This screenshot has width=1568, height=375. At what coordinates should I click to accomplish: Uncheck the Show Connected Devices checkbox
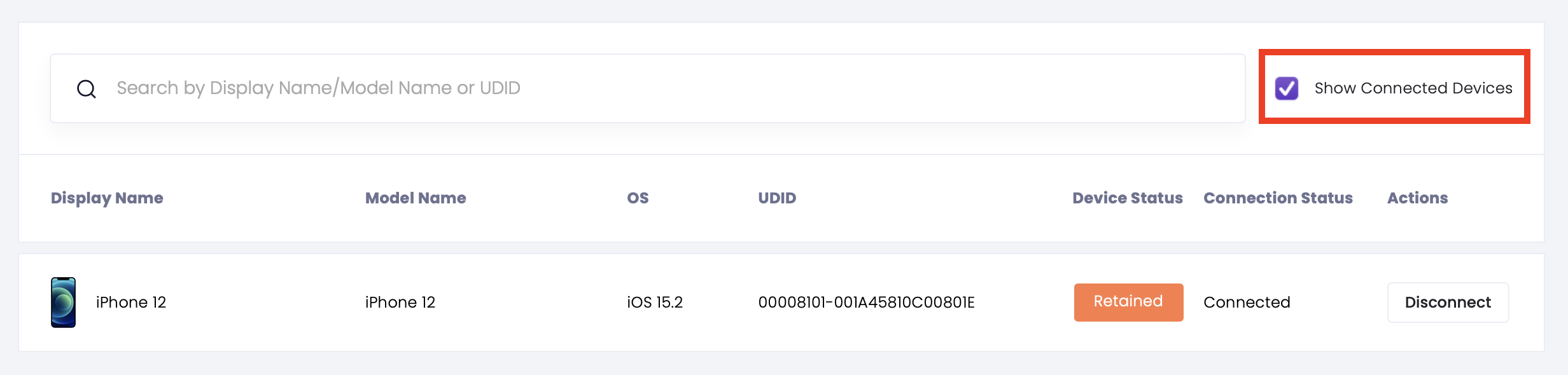coord(1287,88)
